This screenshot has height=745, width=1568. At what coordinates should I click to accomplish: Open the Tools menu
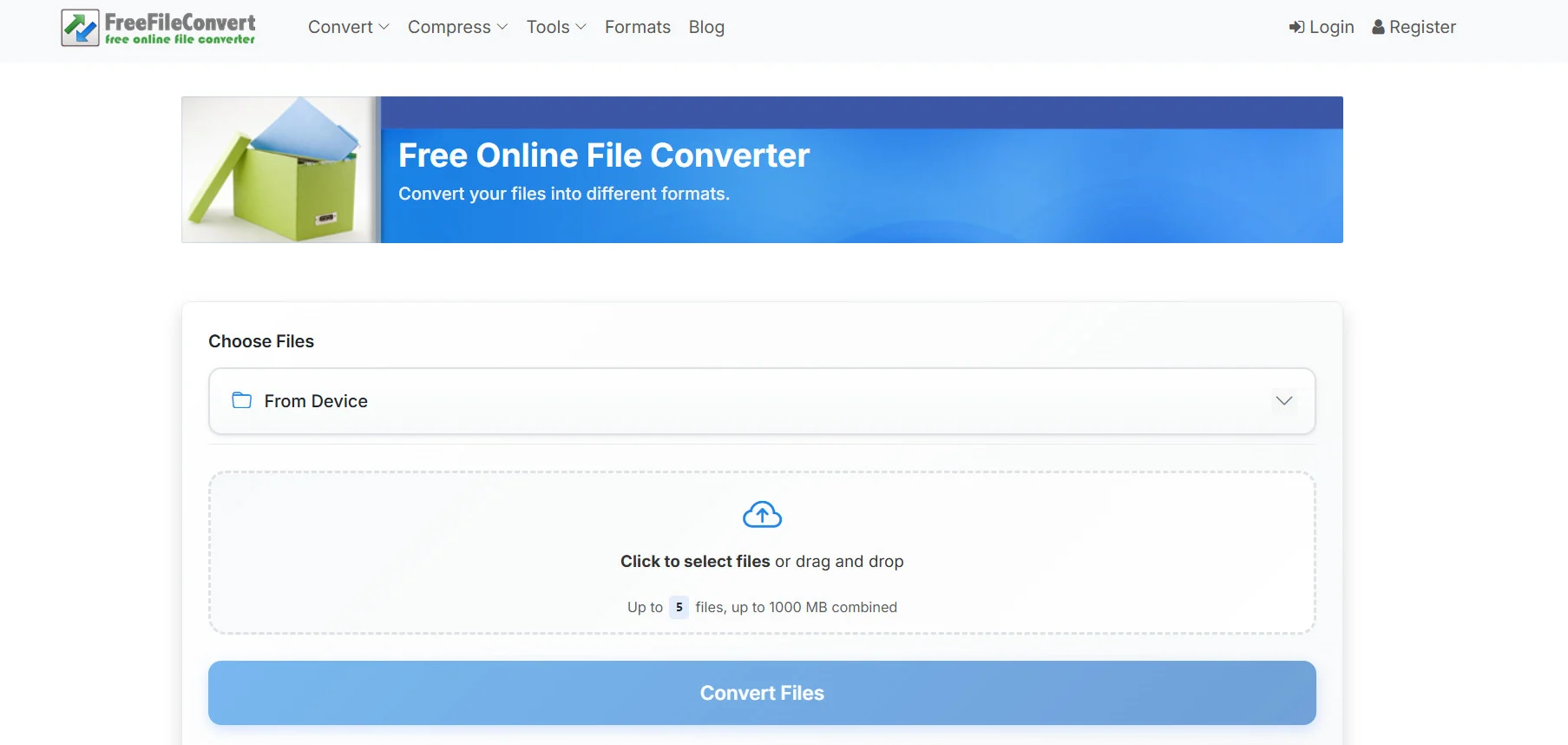tap(556, 27)
